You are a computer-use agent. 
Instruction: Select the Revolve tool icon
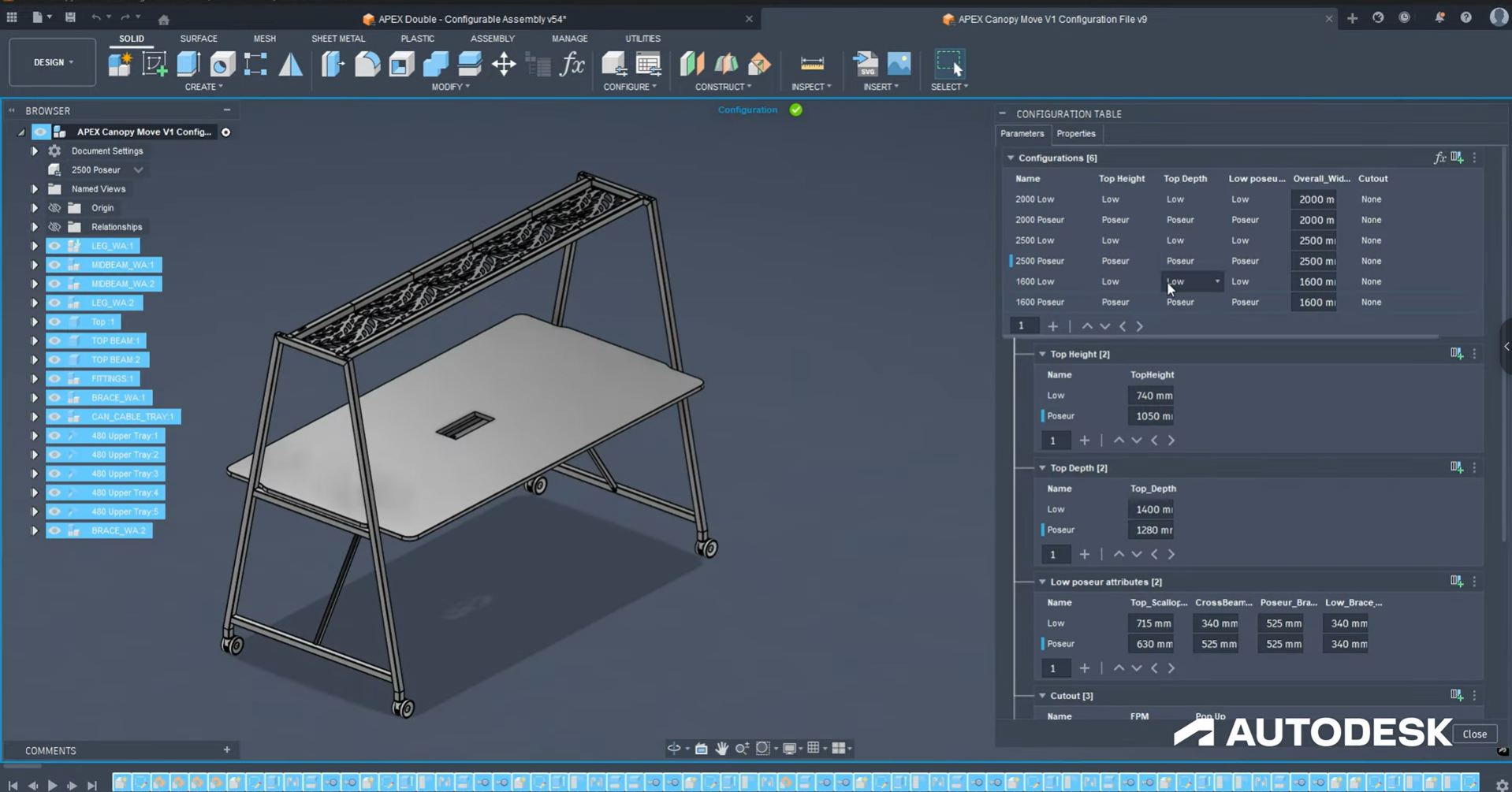222,63
